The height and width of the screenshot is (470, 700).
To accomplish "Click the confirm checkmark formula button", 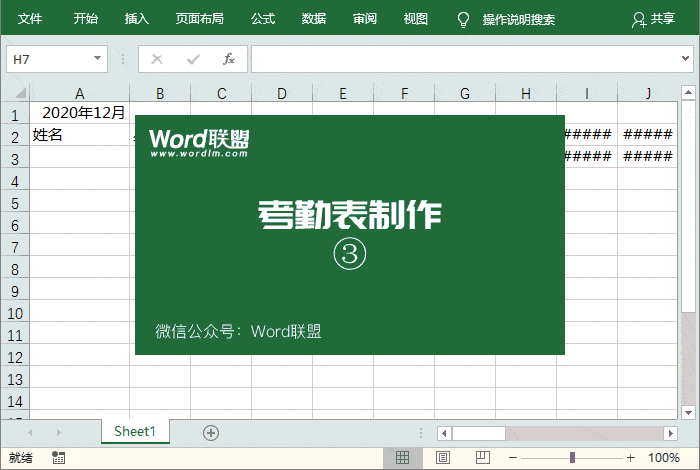I will pos(193,59).
